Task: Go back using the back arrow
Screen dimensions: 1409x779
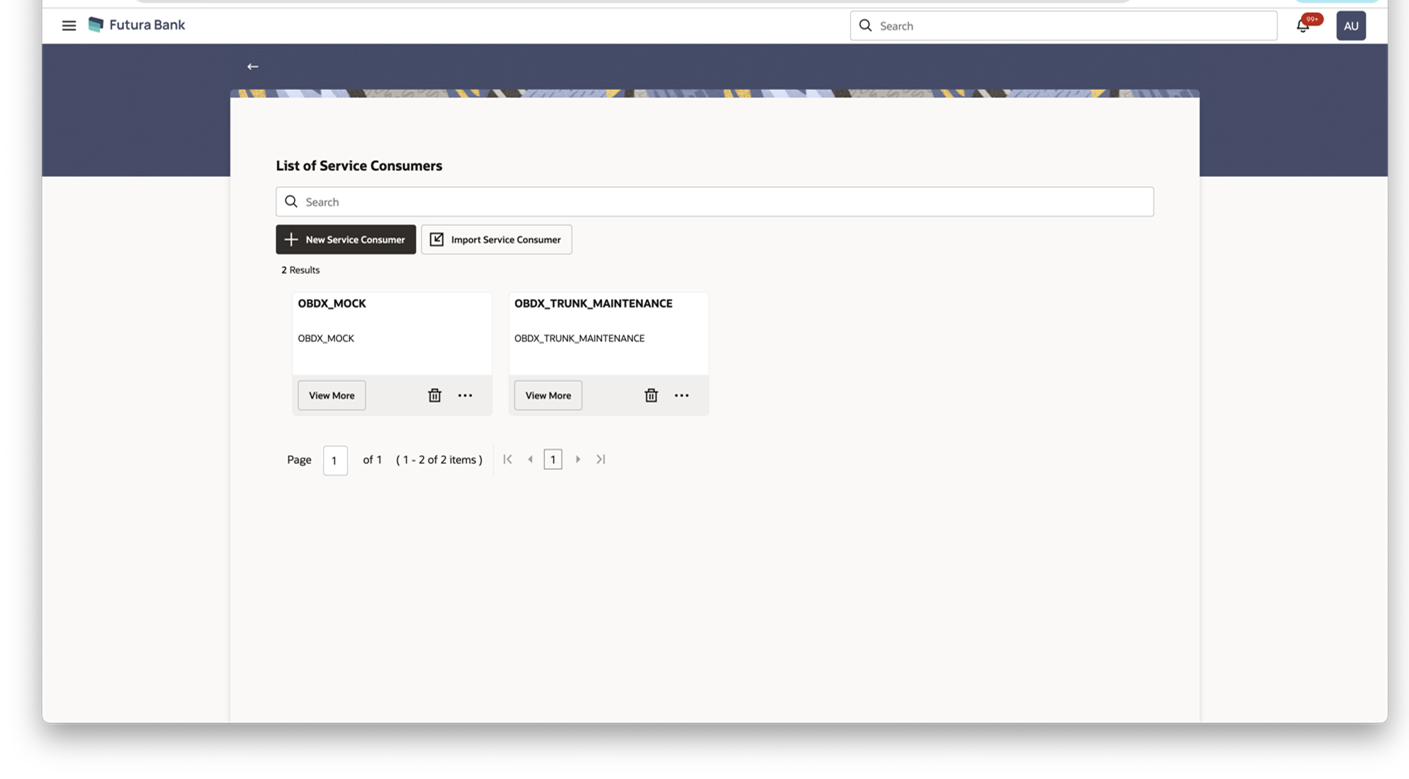Action: (253, 66)
